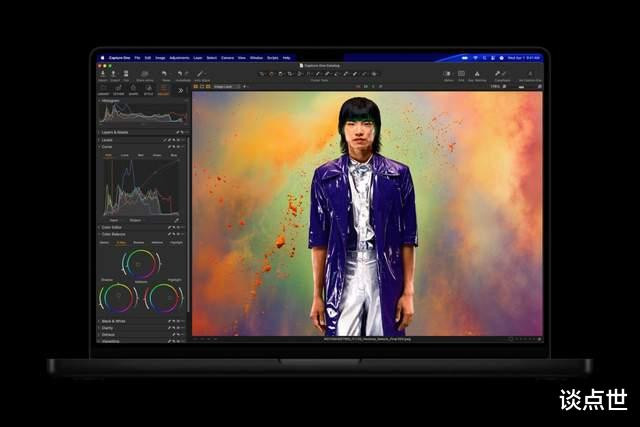Select the Adjust tool tab icon
Viewport: 640px width, 427px height.
pos(162,90)
